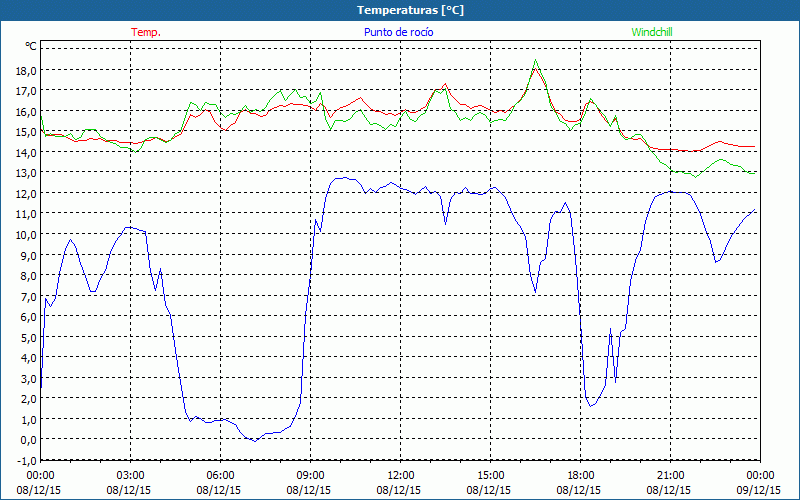Select the green "Windchill" legend label

[x=654, y=32]
